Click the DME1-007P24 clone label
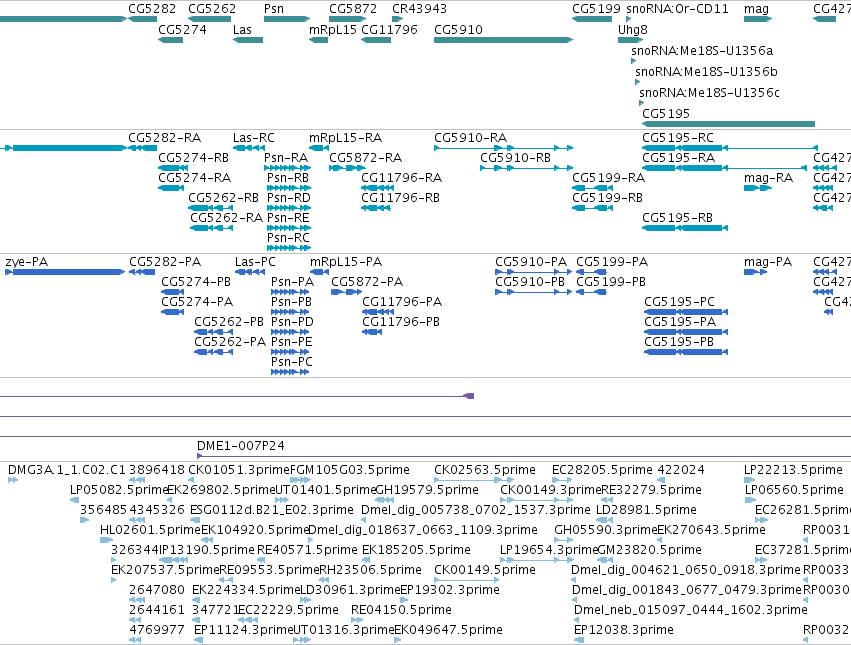 (240, 446)
